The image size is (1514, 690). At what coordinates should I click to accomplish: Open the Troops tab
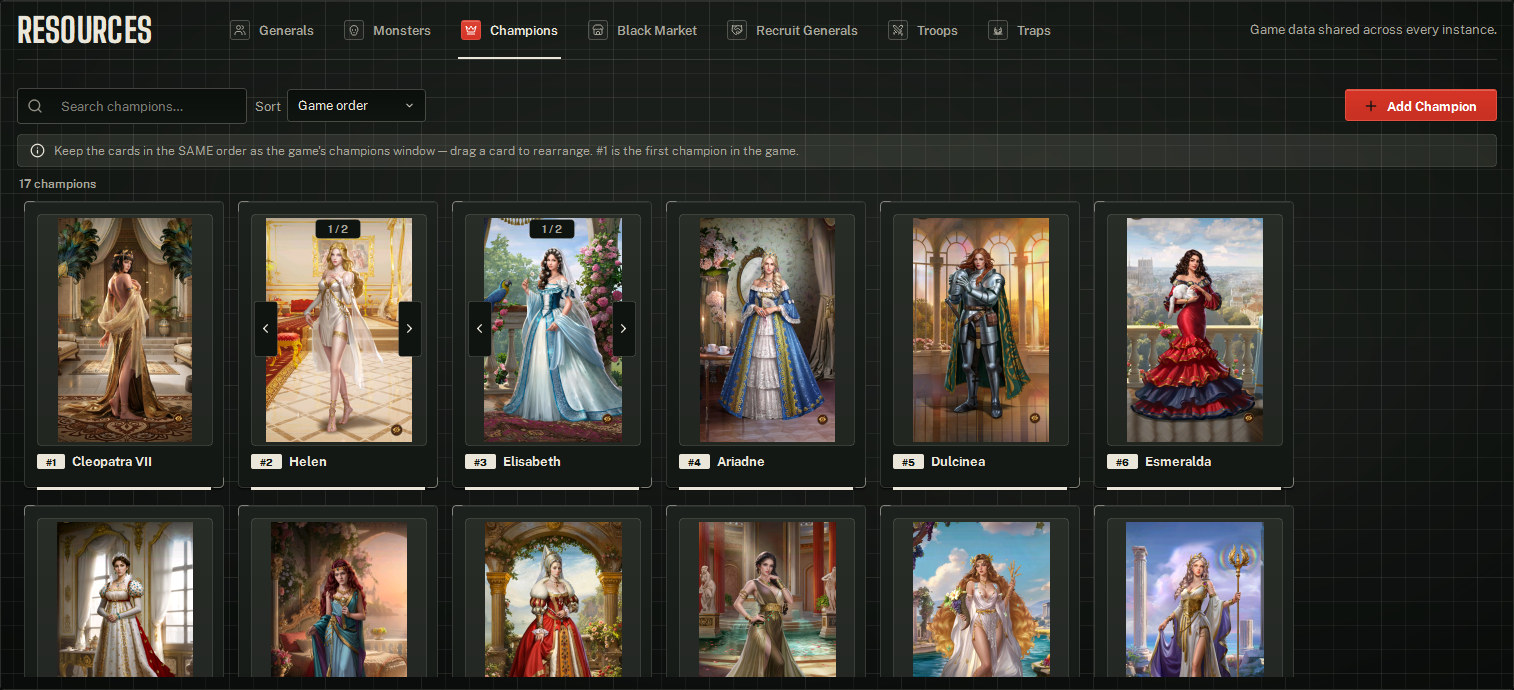pyautogui.click(x=923, y=30)
